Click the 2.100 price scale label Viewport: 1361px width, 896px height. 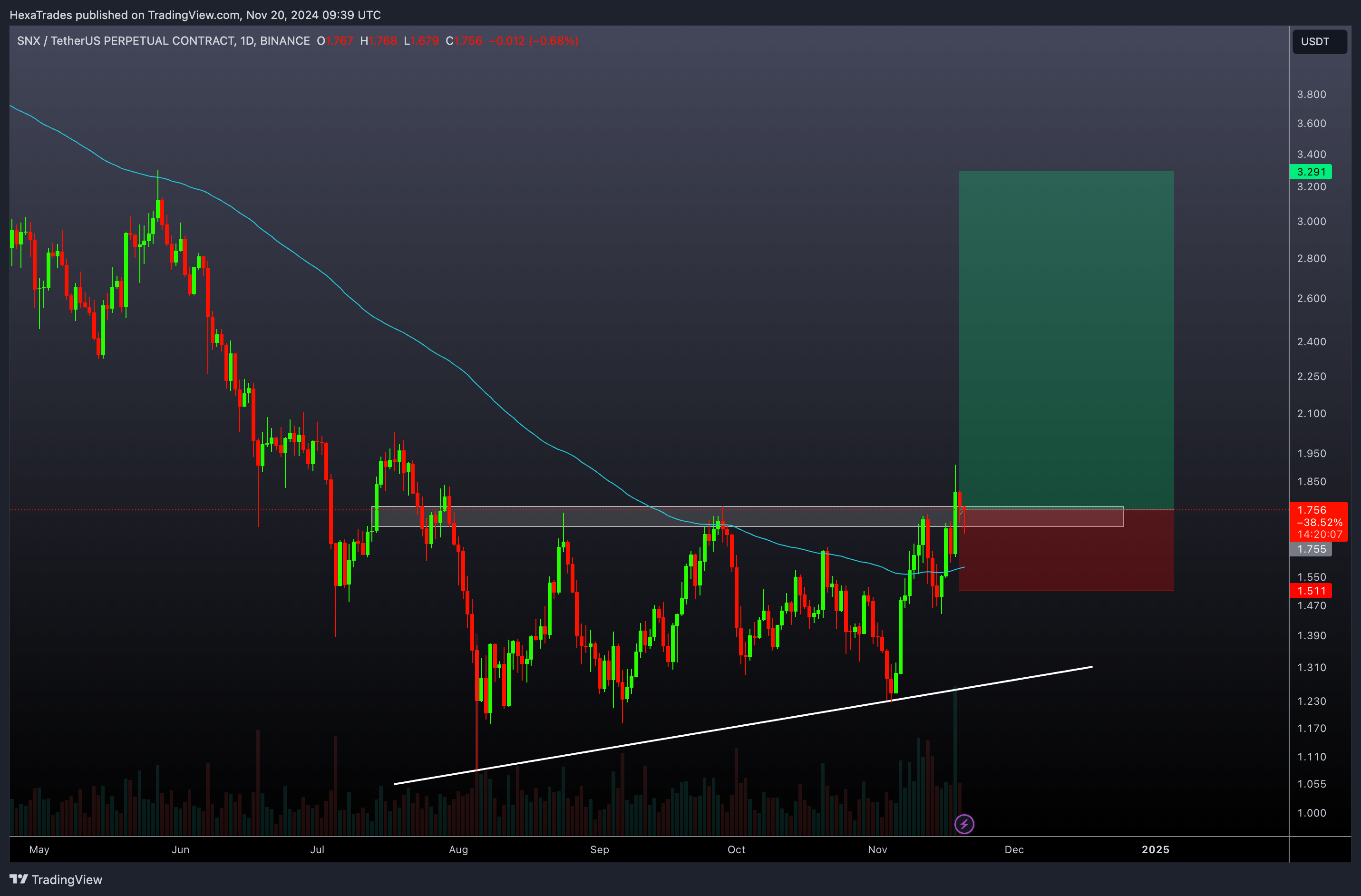pyautogui.click(x=1311, y=413)
